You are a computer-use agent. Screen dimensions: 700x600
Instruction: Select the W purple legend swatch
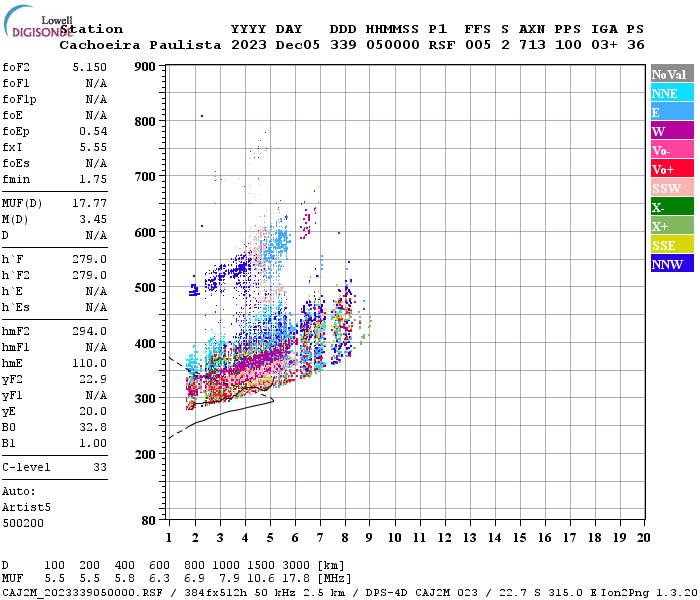[x=672, y=131]
